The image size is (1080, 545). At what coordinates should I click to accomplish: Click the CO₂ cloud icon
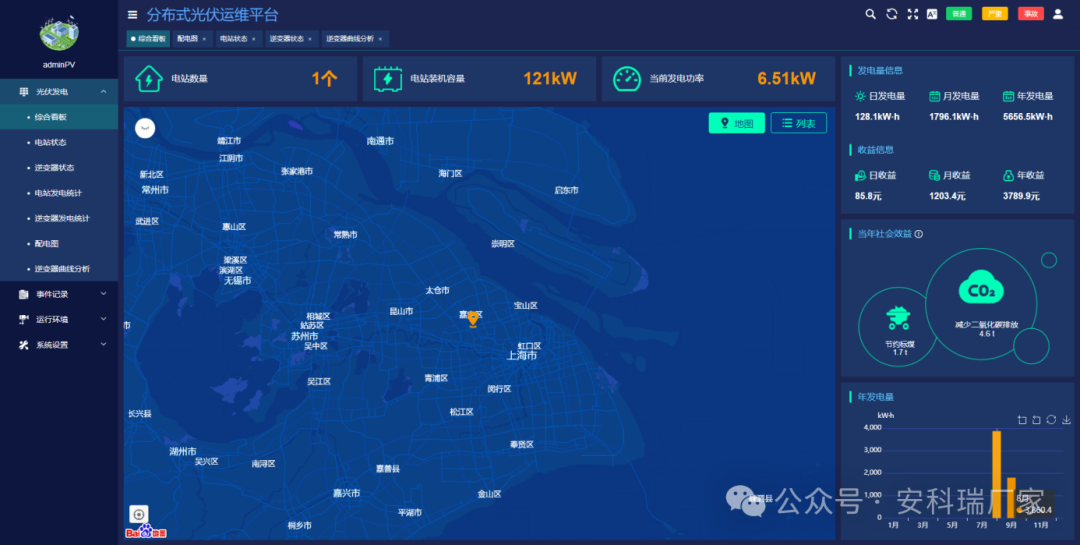coord(981,287)
